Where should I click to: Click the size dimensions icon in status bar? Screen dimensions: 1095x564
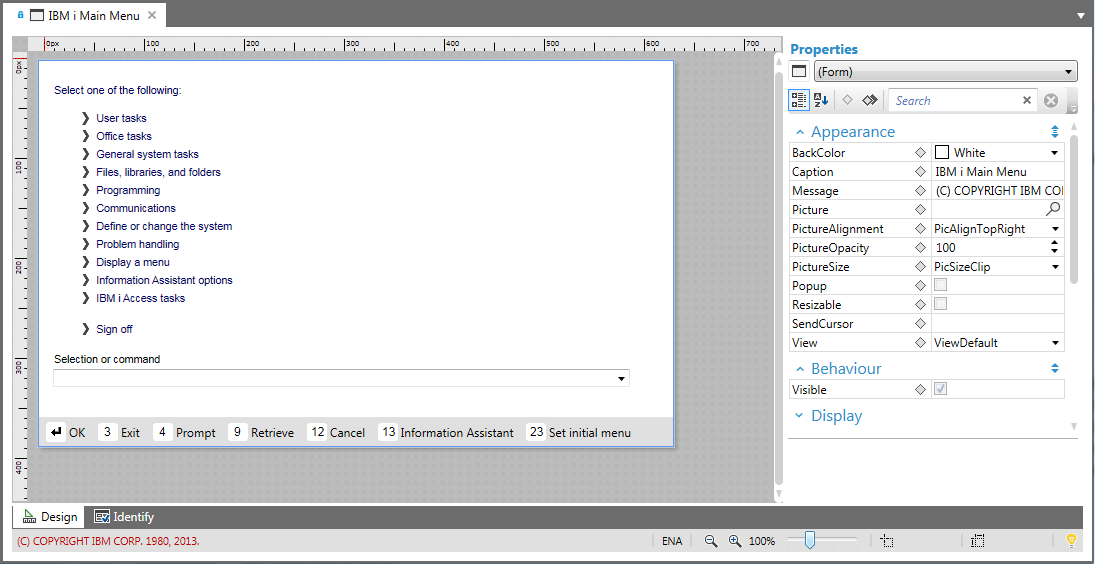point(978,540)
